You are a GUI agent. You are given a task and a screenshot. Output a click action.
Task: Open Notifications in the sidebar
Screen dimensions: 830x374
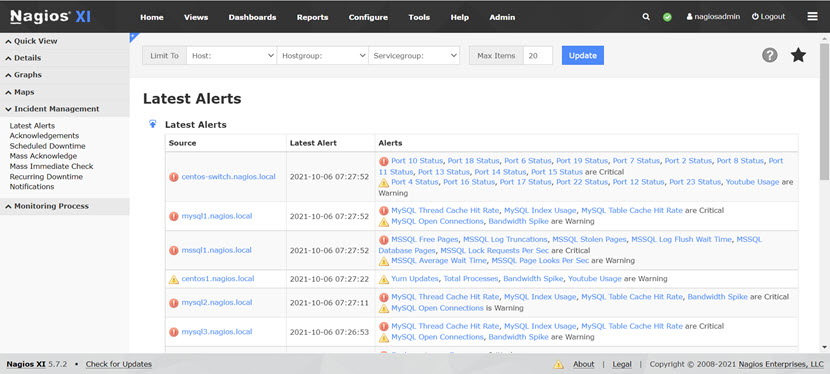pos(32,187)
